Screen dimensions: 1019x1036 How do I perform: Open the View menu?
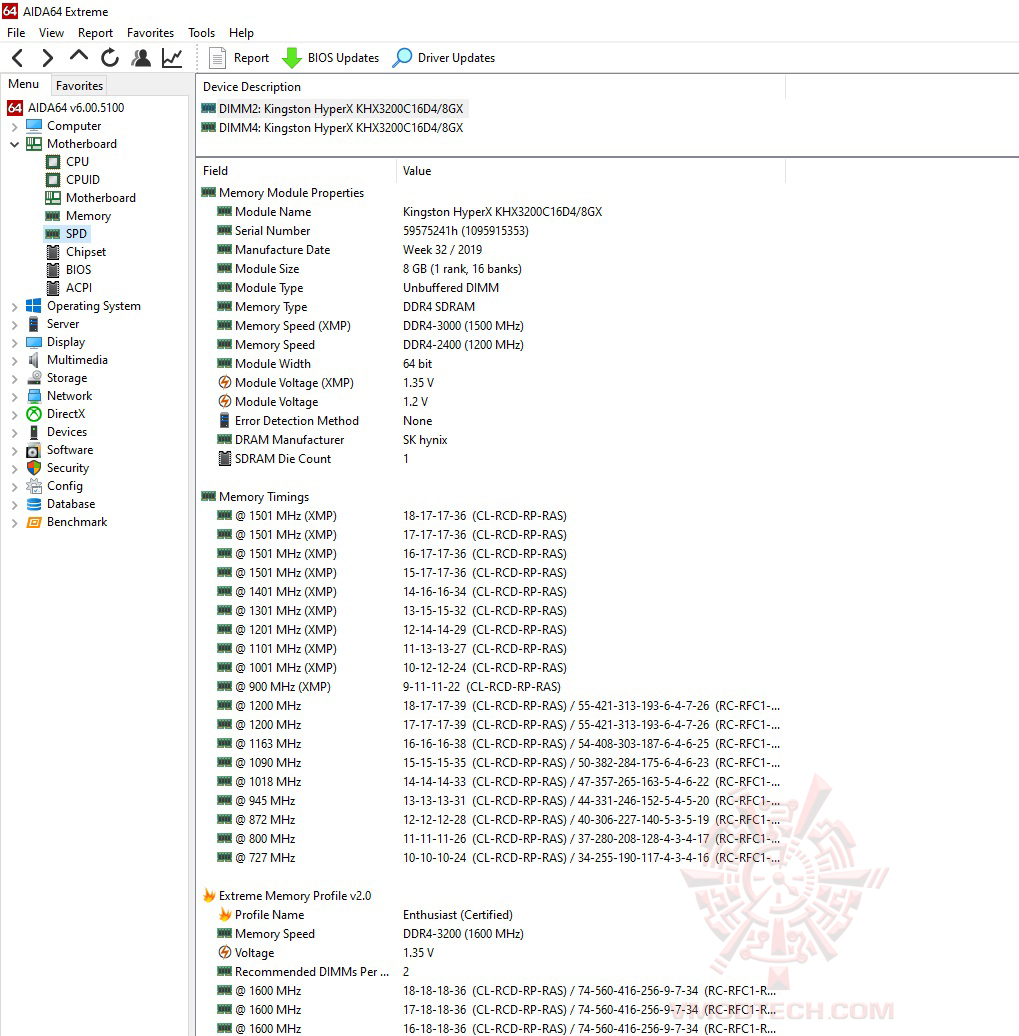(x=51, y=33)
